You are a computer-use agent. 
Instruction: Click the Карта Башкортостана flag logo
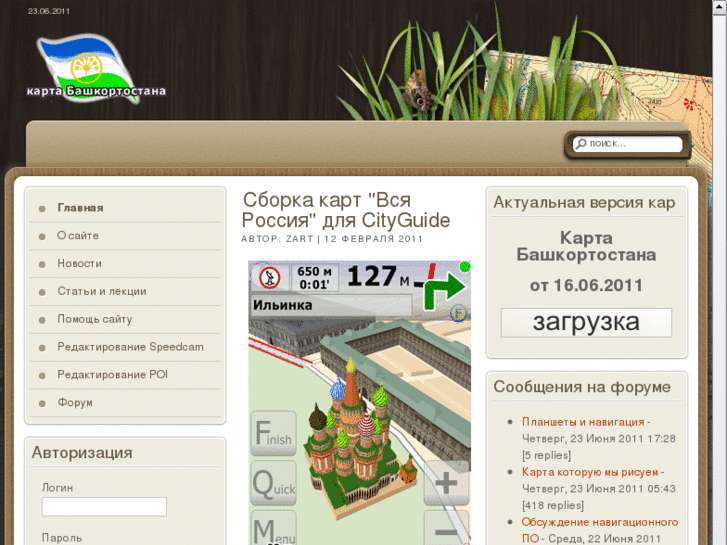tap(96, 69)
